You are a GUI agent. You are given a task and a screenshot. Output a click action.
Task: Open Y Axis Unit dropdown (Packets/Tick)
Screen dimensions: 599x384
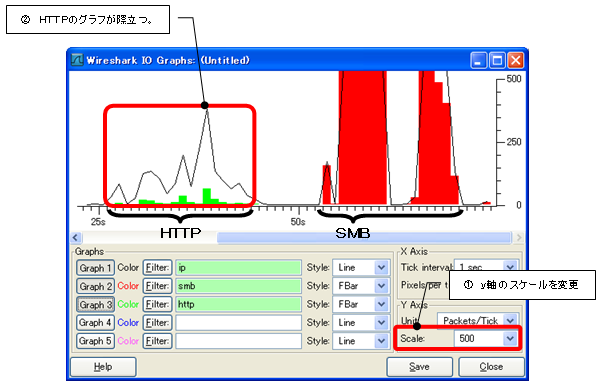pos(478,320)
